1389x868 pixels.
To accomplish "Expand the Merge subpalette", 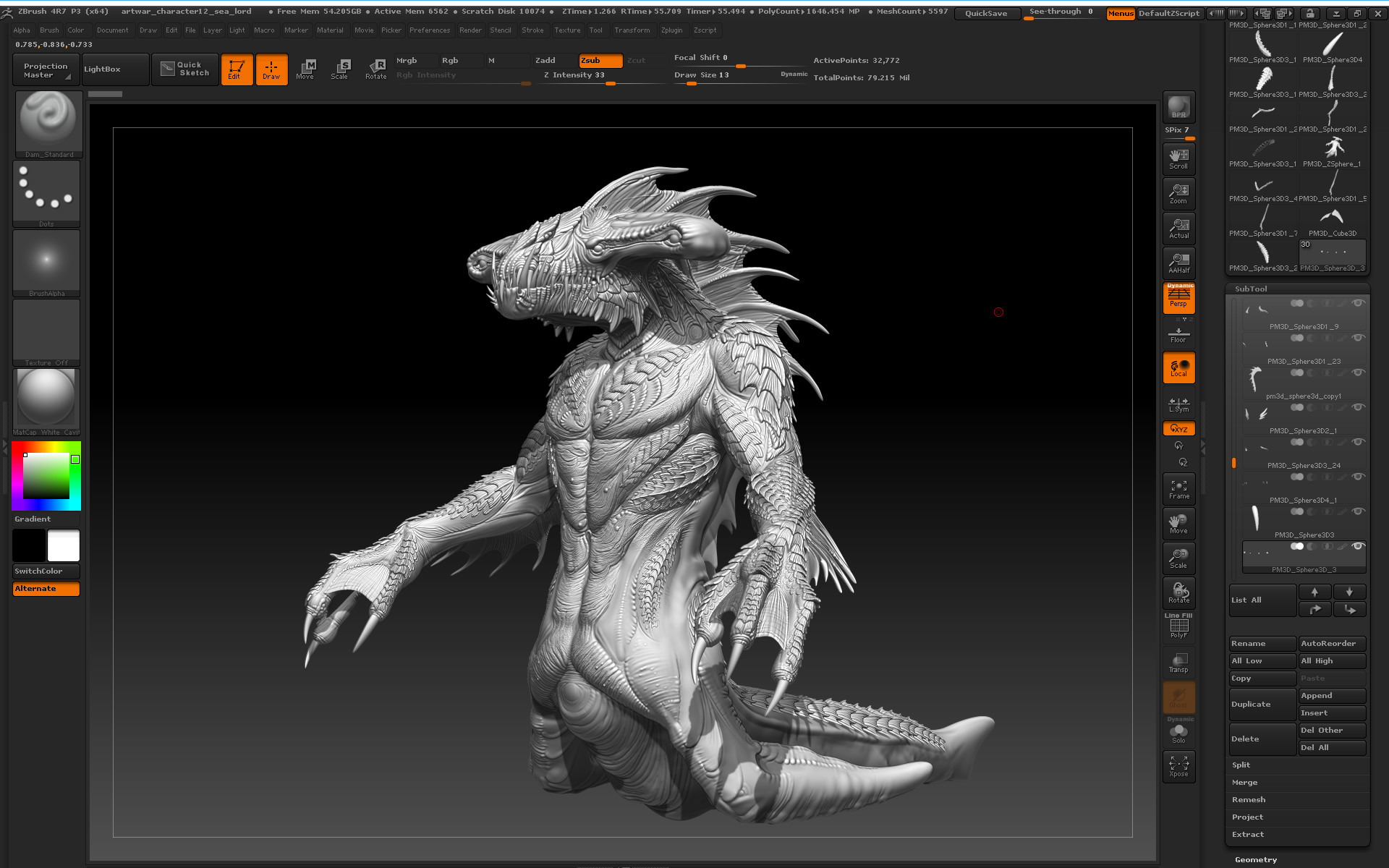I will (x=1244, y=782).
